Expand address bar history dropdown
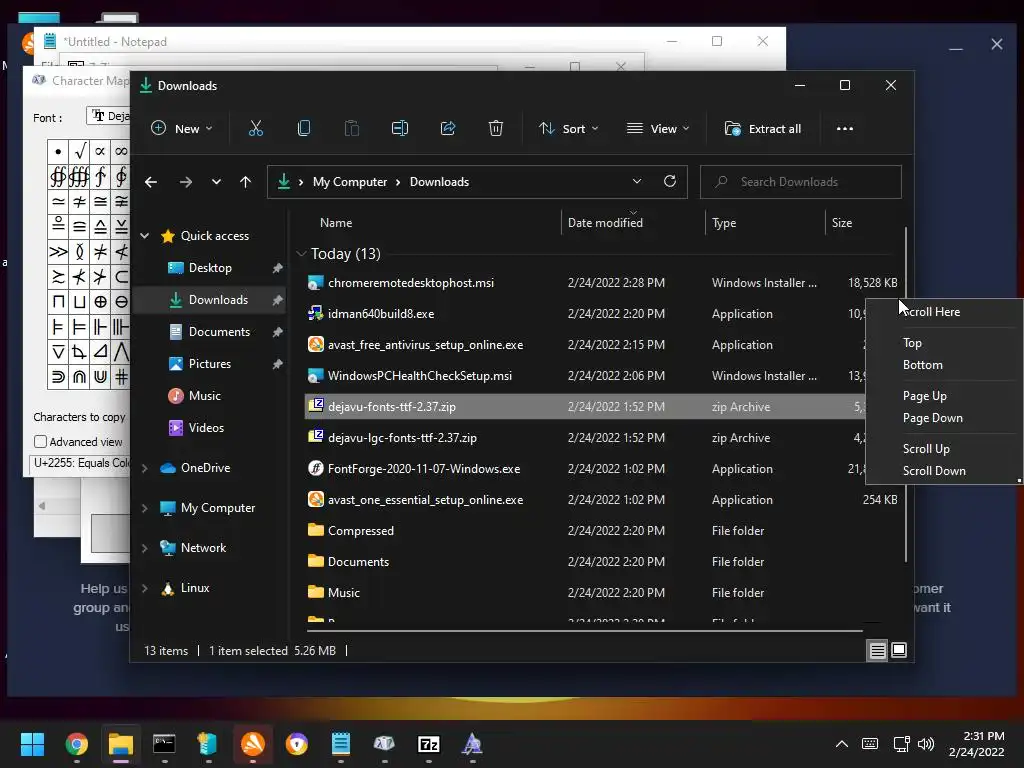The image size is (1024, 768). point(637,182)
